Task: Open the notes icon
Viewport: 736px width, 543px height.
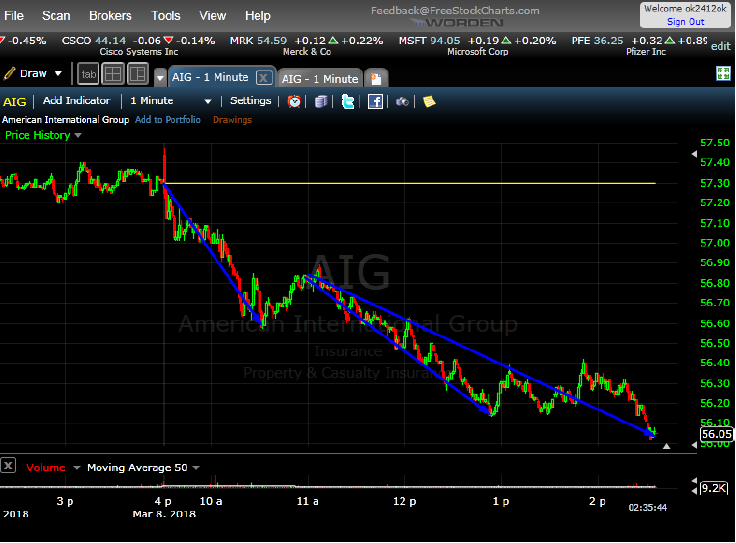Action: [429, 101]
